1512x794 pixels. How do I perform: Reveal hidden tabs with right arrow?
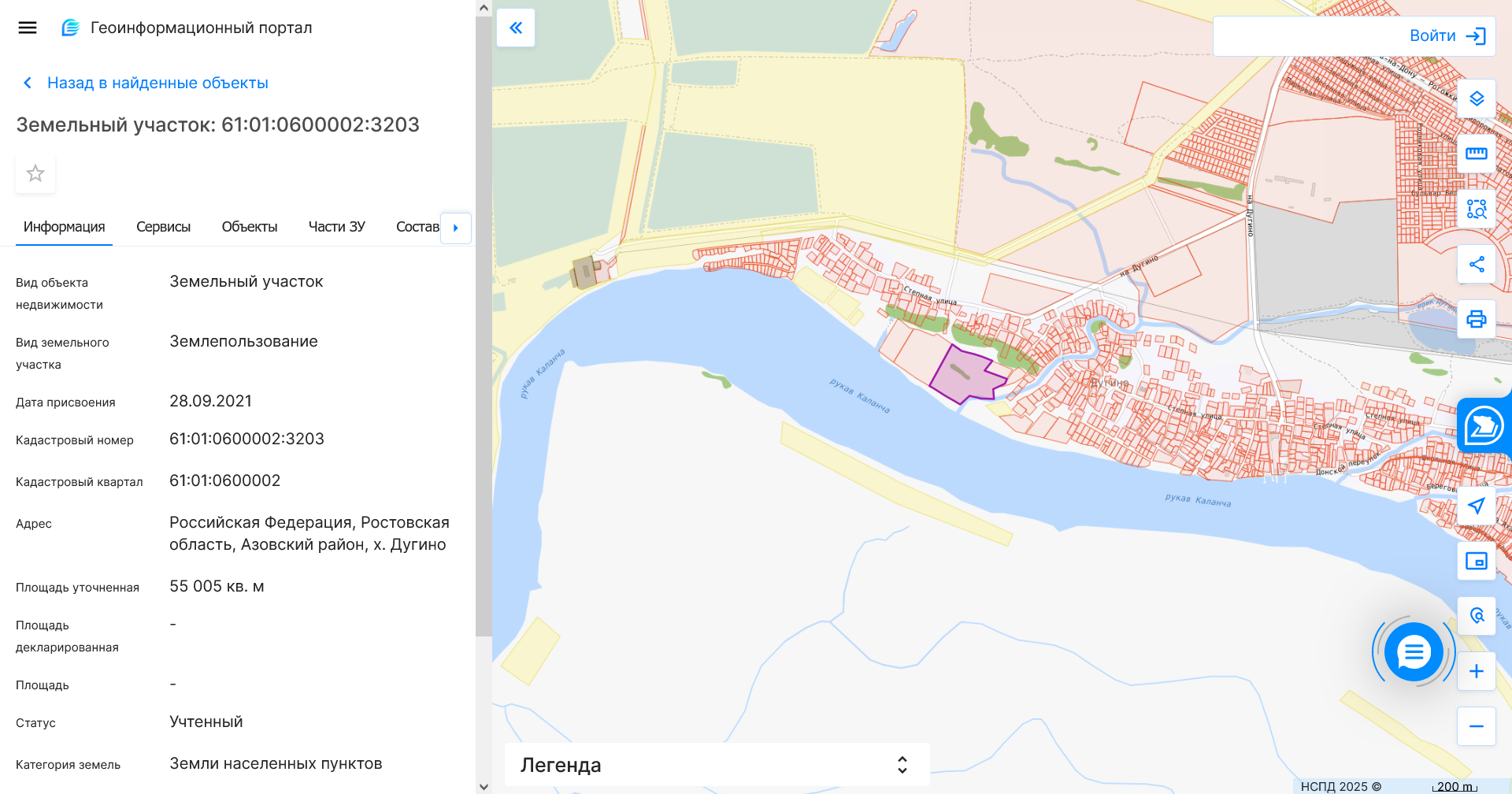click(455, 228)
